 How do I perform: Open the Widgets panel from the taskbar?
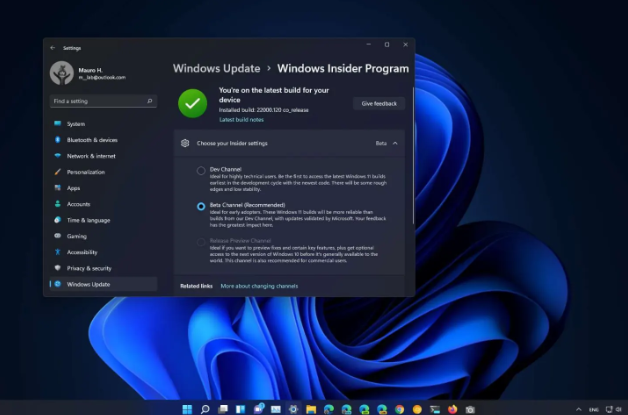click(x=240, y=409)
